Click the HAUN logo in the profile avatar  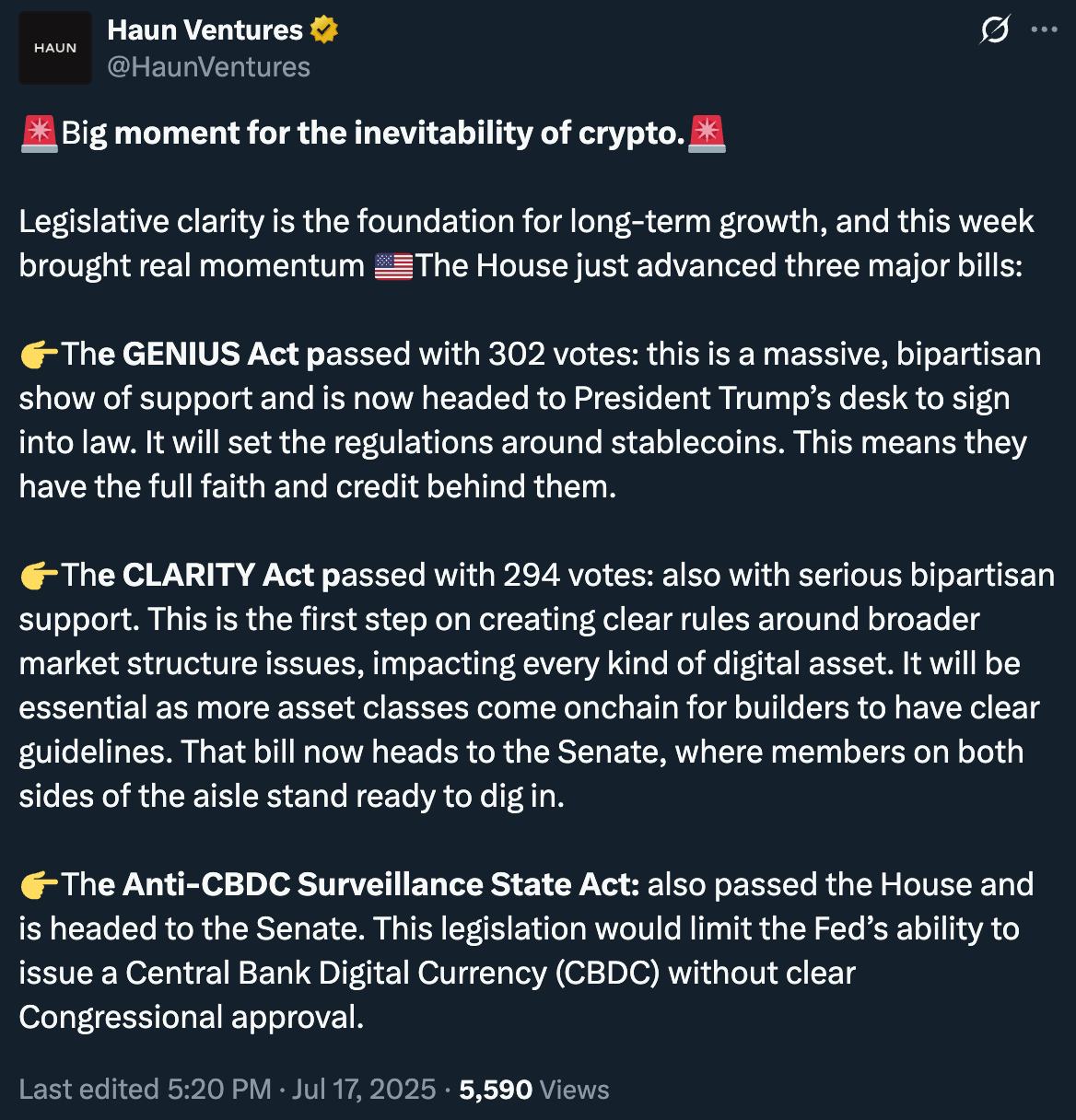click(55, 47)
